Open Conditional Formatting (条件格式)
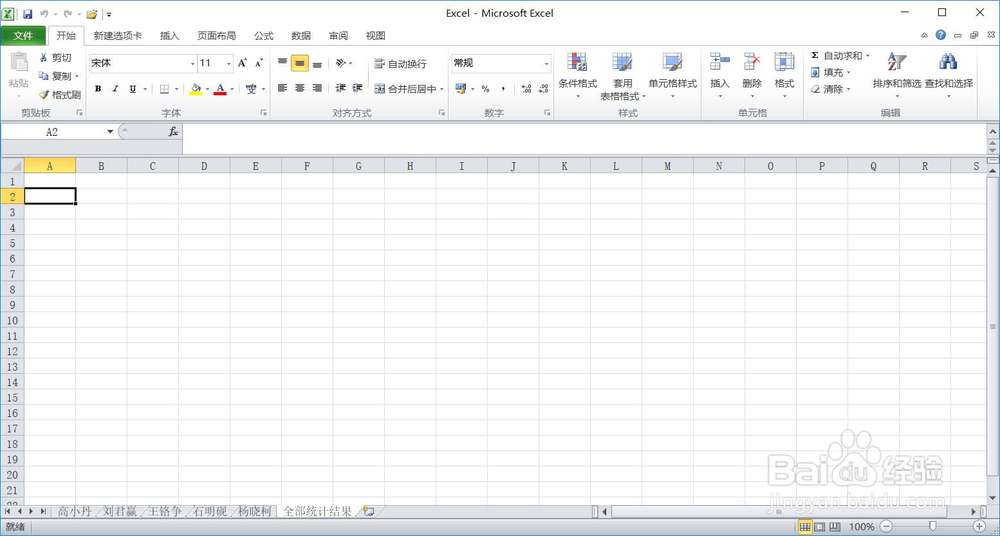This screenshot has height=536, width=1000. (x=578, y=75)
